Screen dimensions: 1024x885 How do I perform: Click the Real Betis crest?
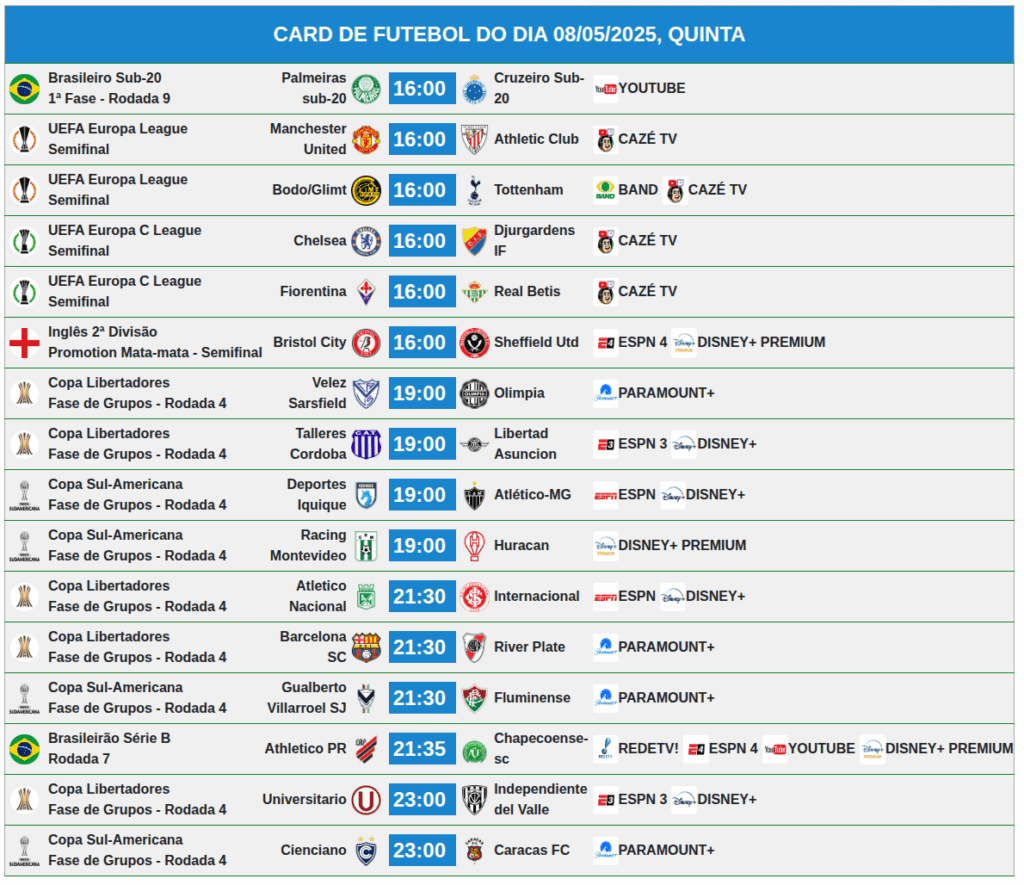(475, 293)
